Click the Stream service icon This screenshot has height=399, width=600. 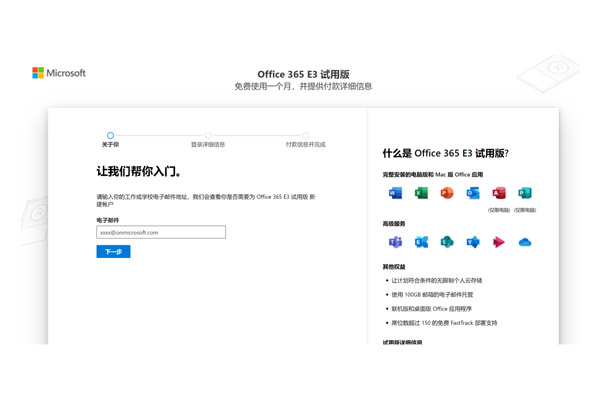499,242
